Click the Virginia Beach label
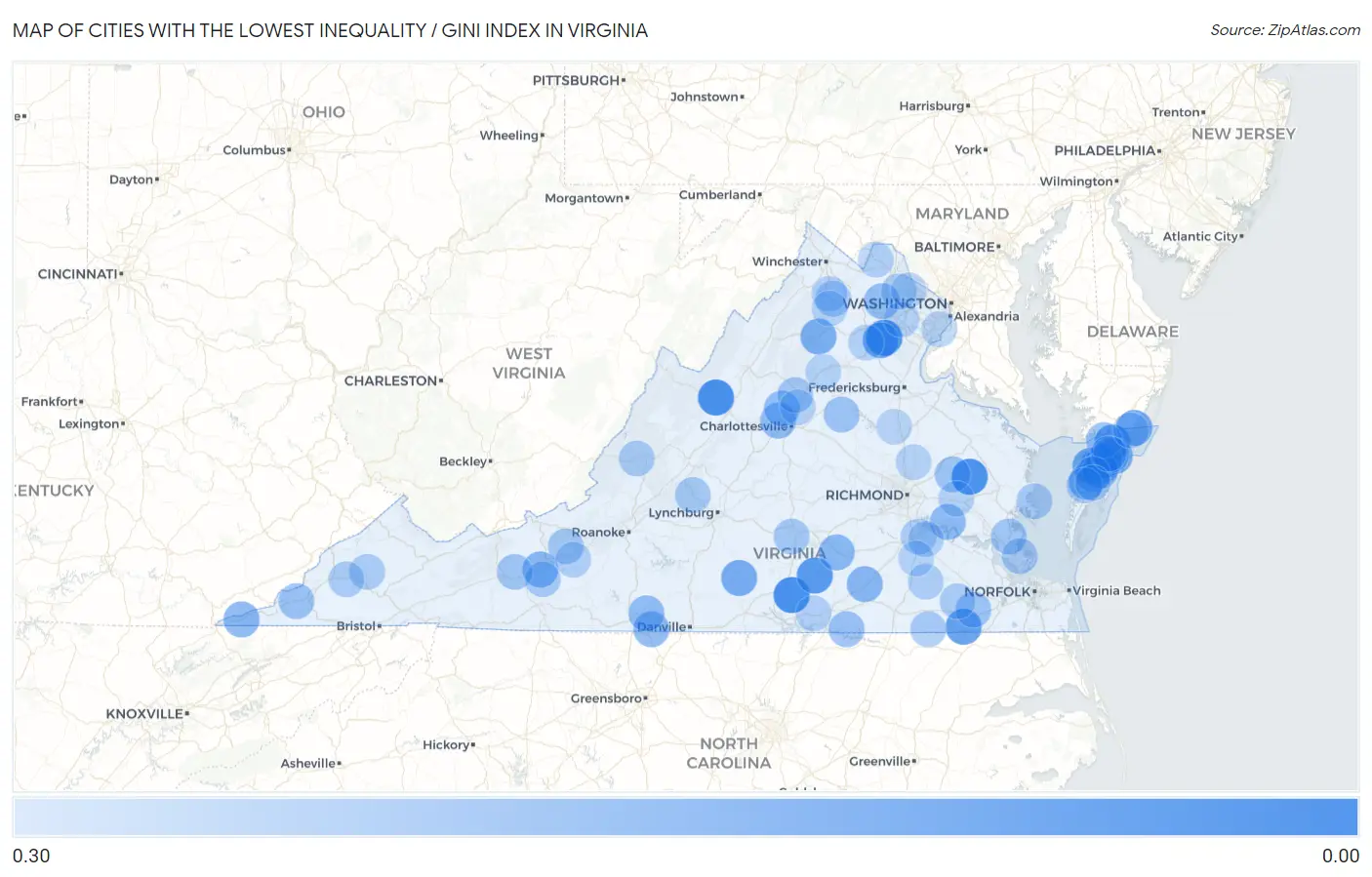1372x877 pixels. point(1117,590)
